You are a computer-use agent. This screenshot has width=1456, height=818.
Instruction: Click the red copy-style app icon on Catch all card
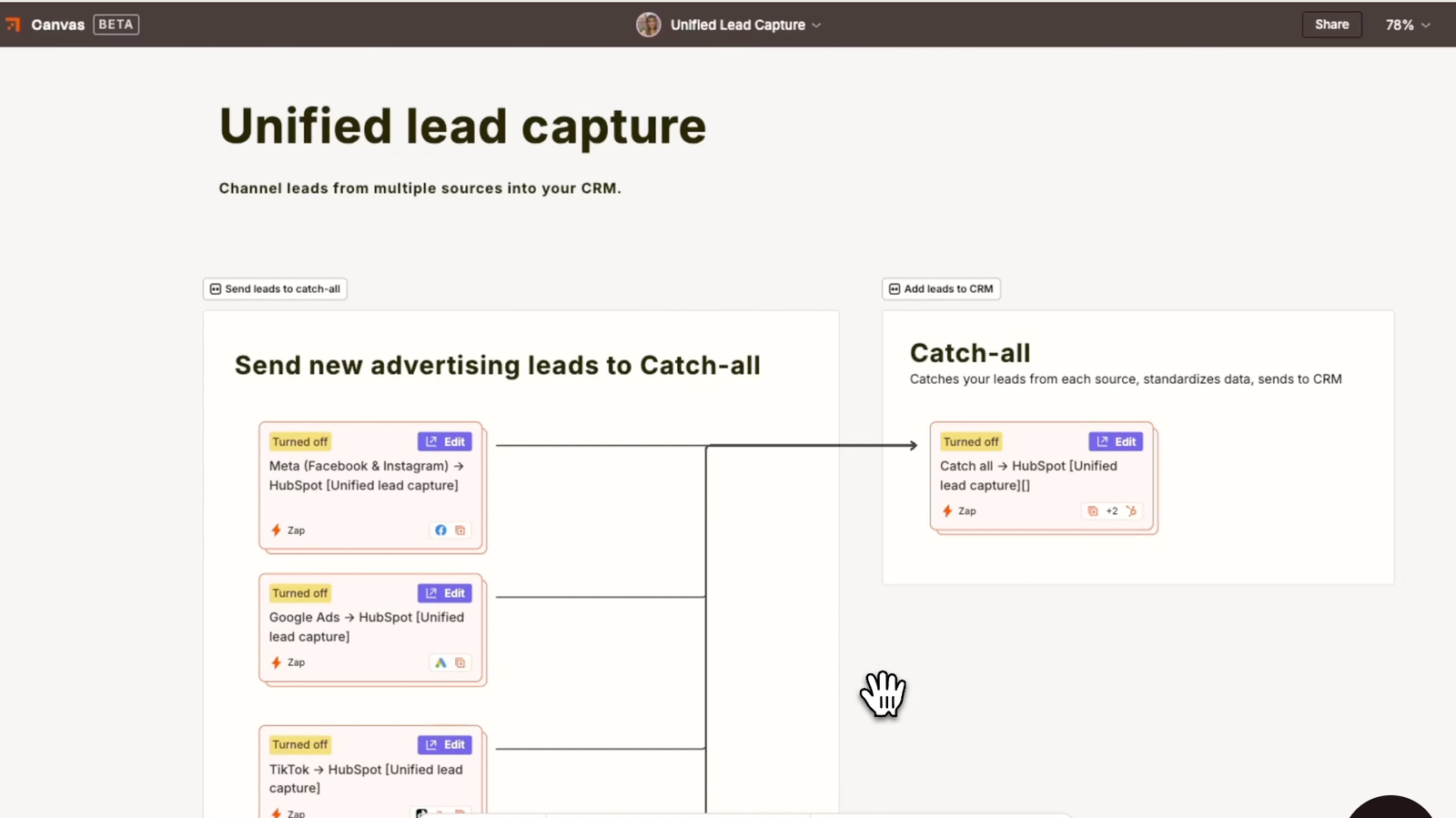[1092, 511]
